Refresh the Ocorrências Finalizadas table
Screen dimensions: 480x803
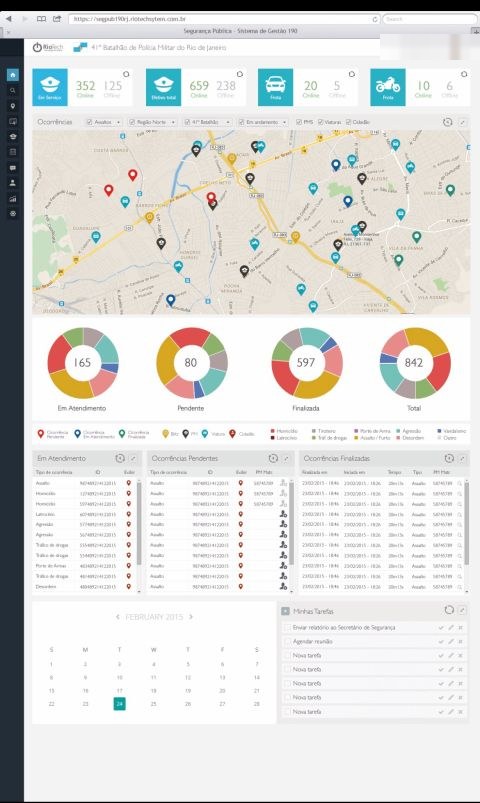pos(449,458)
